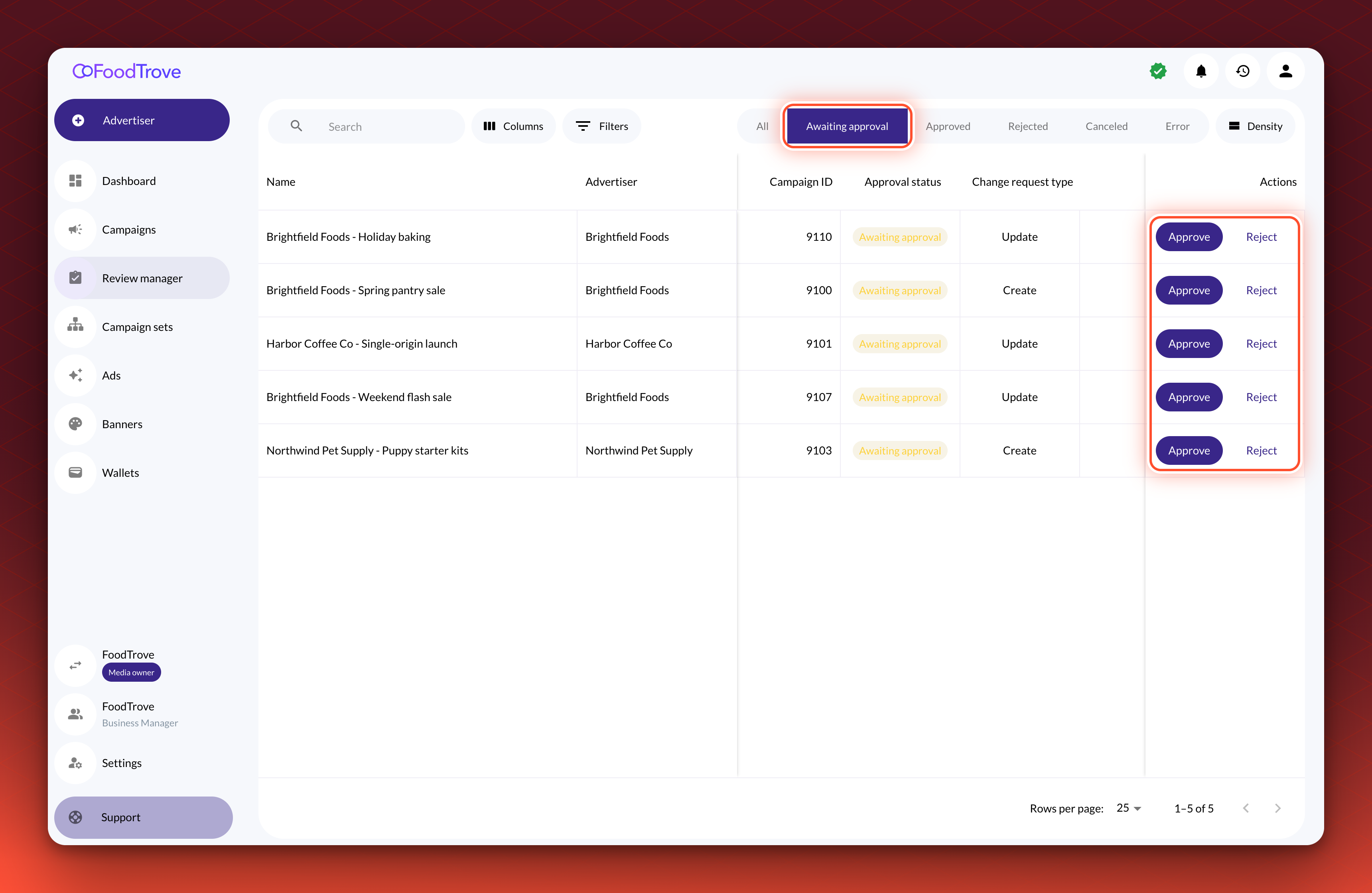Open Settings in the sidebar
The height and width of the screenshot is (893, 1372).
142,763
